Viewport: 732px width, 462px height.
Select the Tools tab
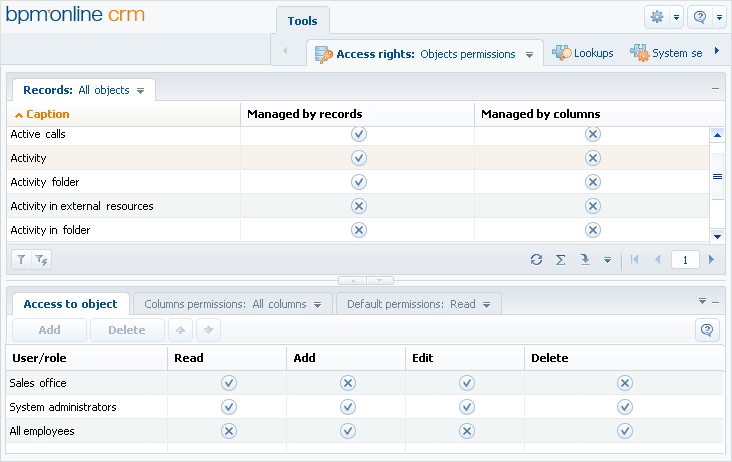[303, 21]
